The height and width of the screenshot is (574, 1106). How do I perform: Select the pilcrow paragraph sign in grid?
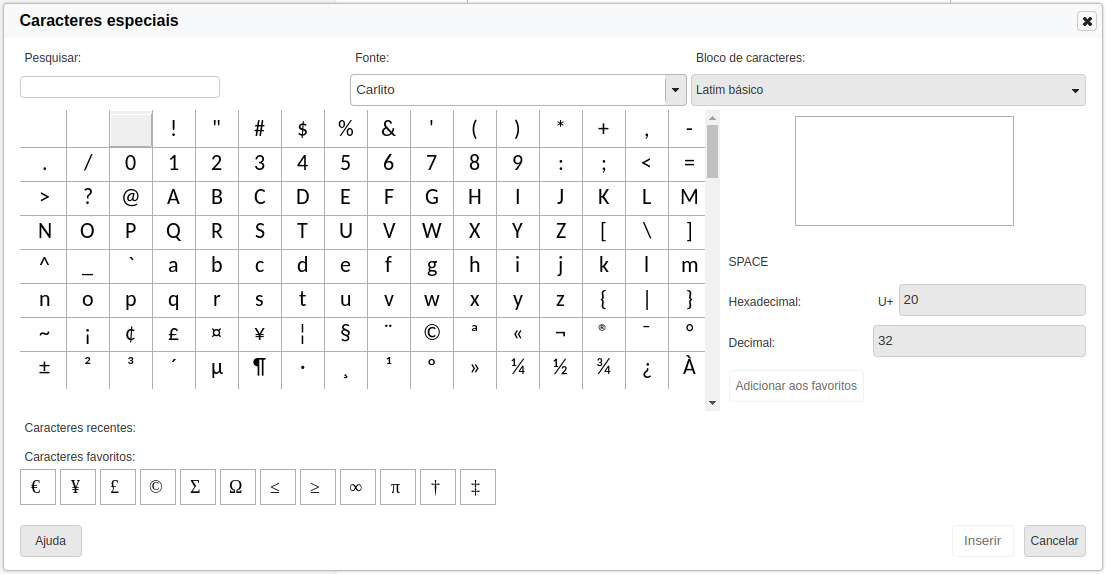[259, 368]
